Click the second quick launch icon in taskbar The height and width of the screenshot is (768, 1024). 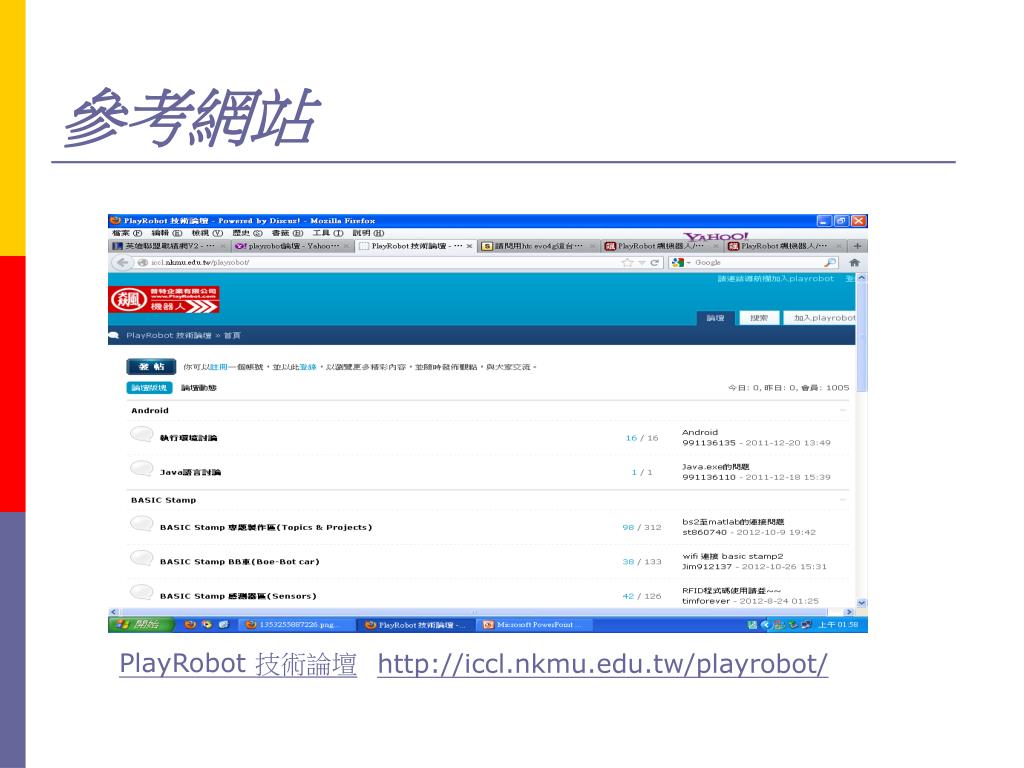(x=207, y=624)
